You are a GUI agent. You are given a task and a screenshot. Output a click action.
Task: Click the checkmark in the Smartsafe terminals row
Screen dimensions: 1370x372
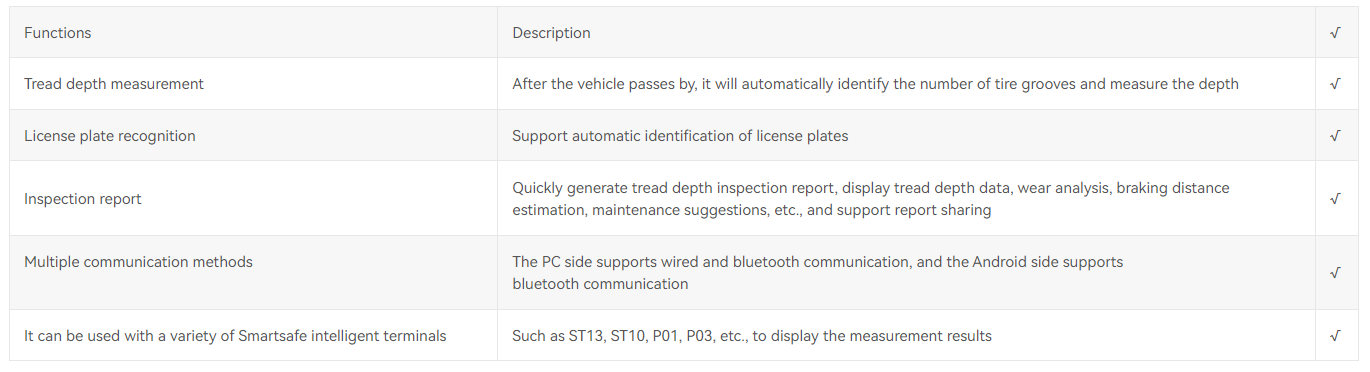click(x=1335, y=336)
